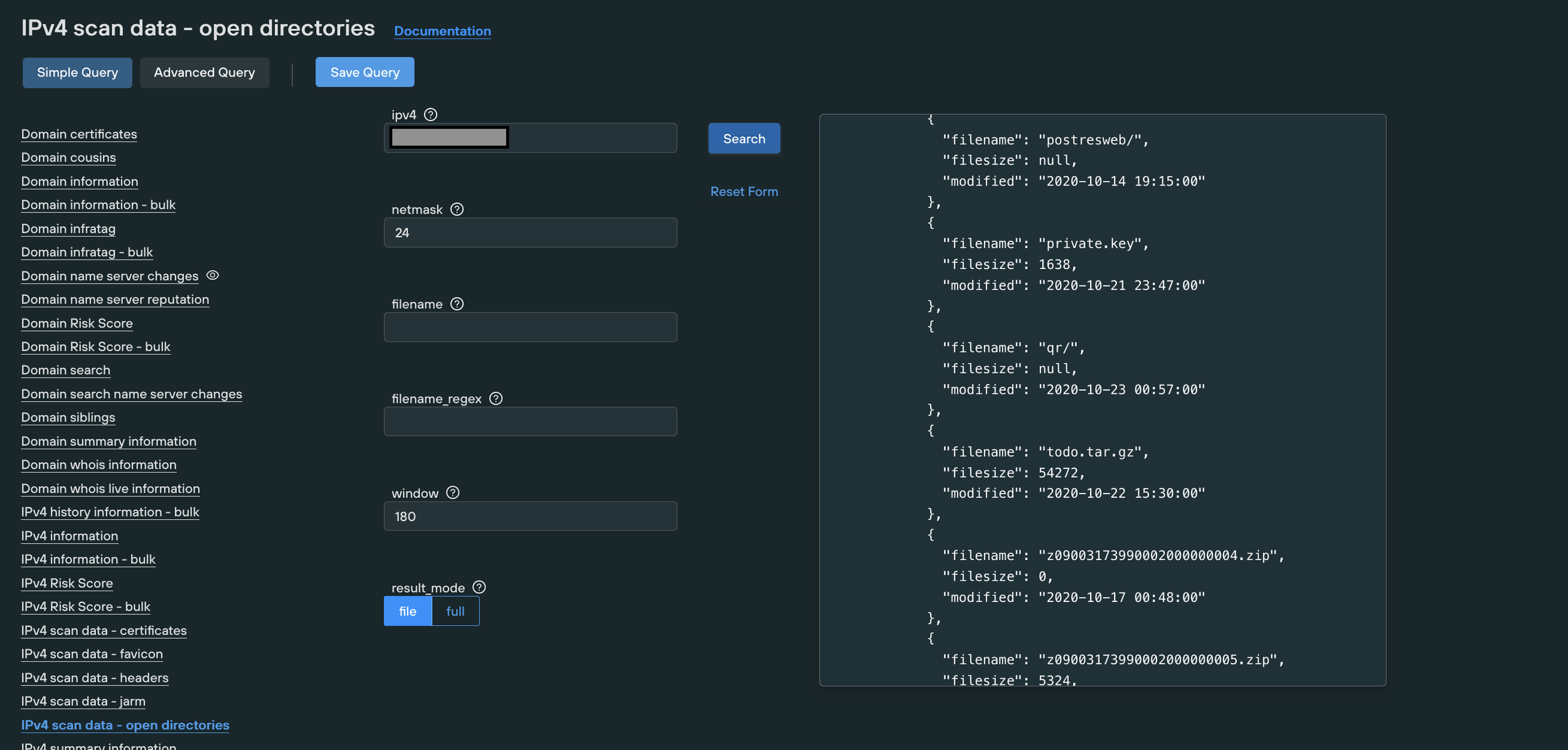The height and width of the screenshot is (750, 1568).
Task: Select the Simple Query tab
Action: (77, 73)
